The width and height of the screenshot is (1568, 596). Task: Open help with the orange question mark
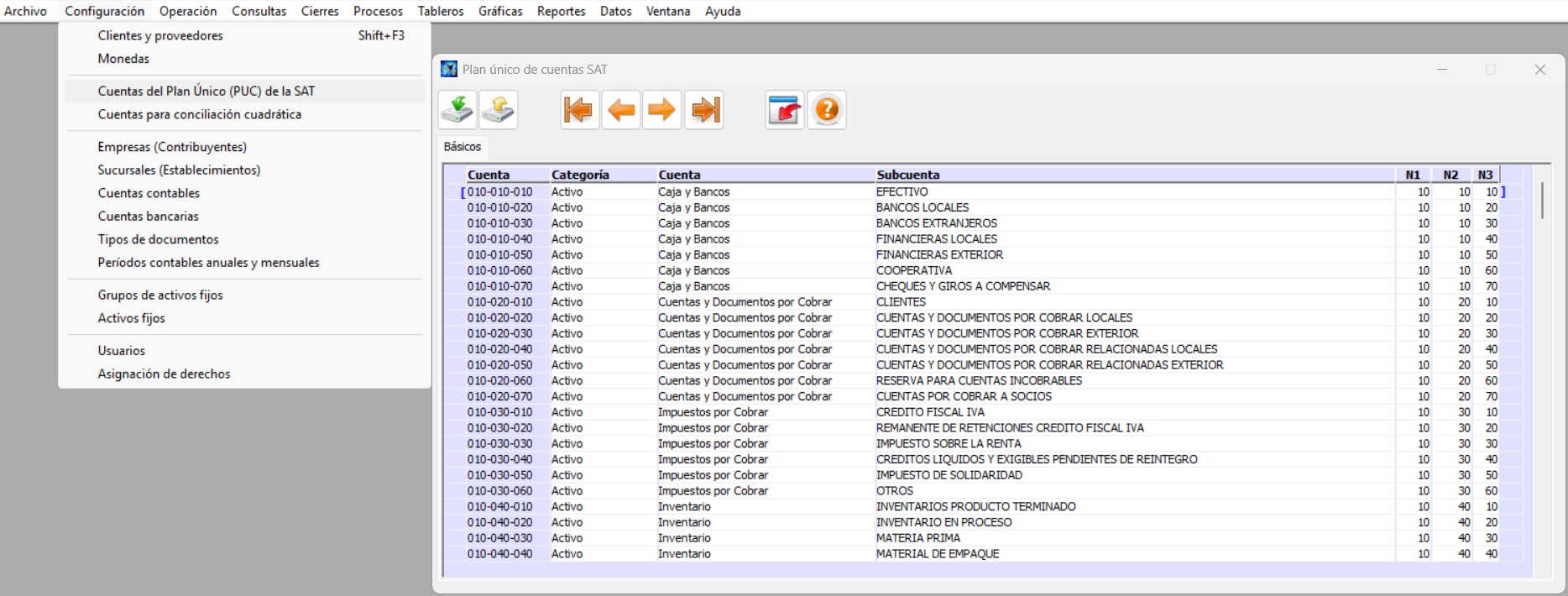coord(827,110)
